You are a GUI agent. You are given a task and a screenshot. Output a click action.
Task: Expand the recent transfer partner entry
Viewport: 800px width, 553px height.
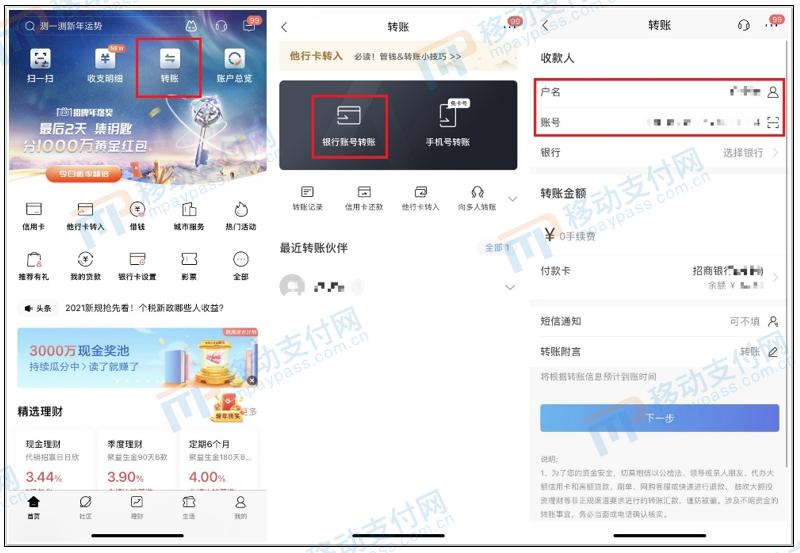click(510, 287)
